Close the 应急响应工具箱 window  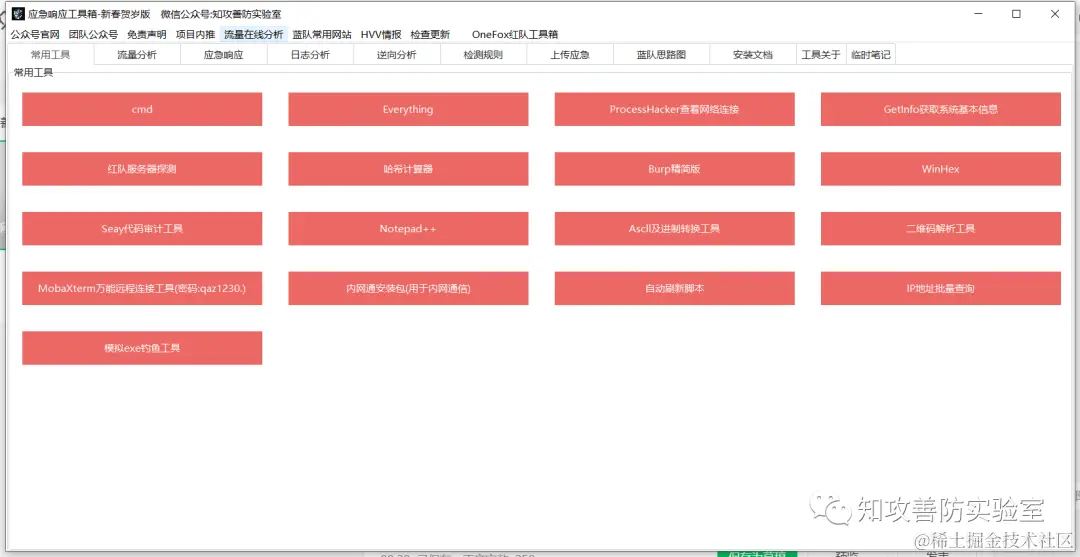pyautogui.click(x=1055, y=14)
